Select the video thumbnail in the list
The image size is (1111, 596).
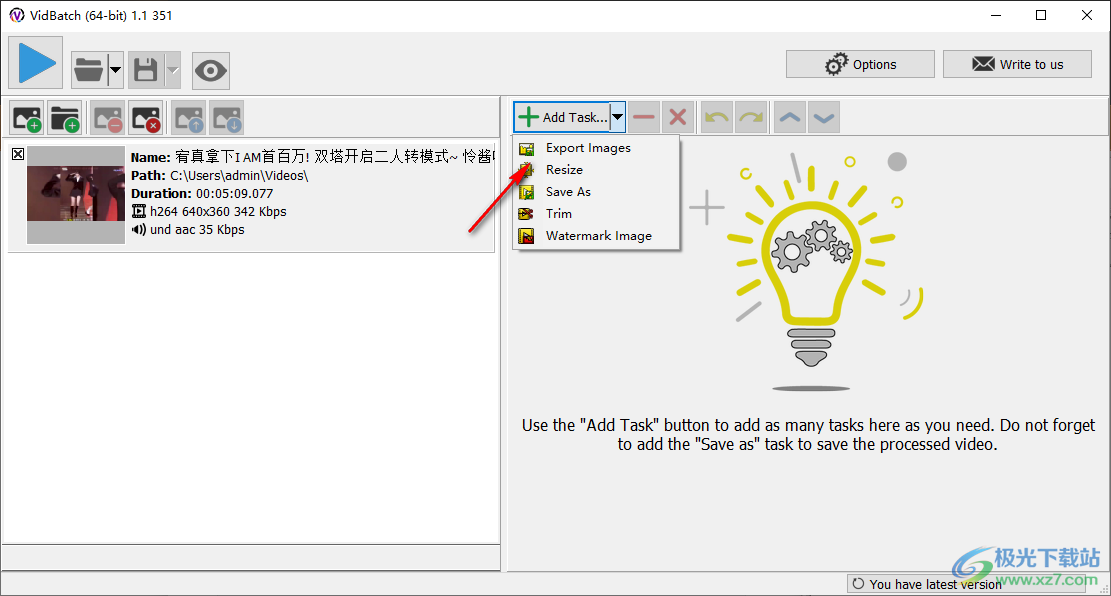point(76,194)
